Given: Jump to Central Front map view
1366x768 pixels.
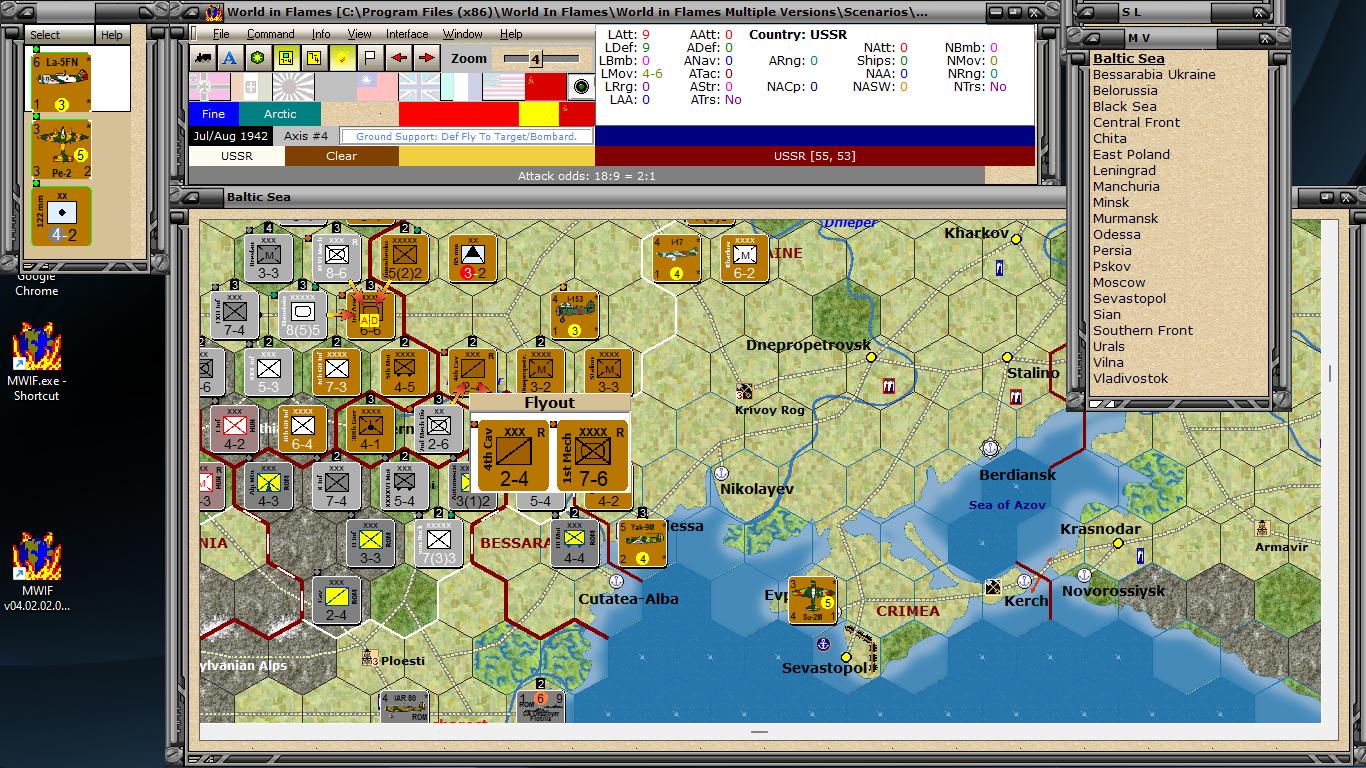Looking at the screenshot, I should tap(1136, 123).
